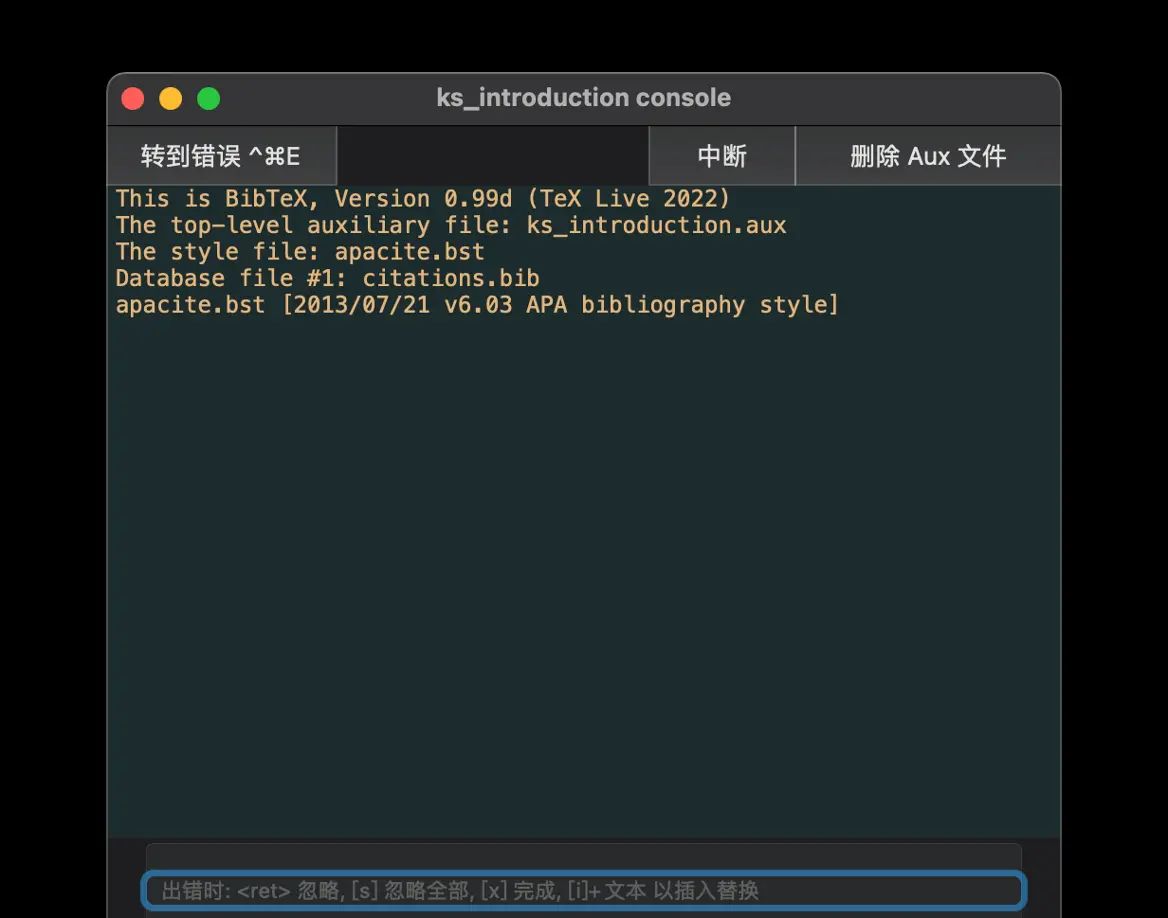Click the dark toolbar space between buttons
This screenshot has height=918, width=1168.
[493, 155]
